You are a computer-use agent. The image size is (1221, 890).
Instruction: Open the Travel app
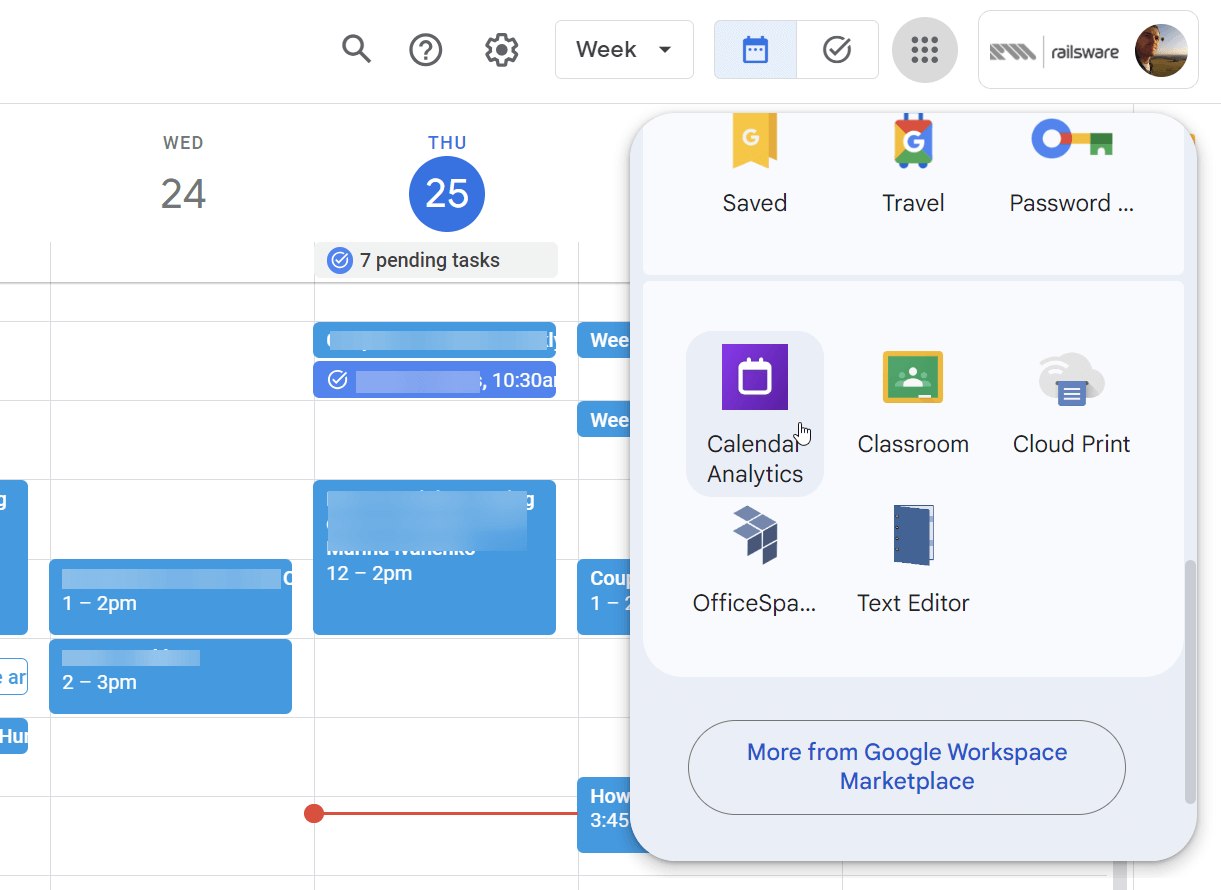pyautogui.click(x=913, y=166)
